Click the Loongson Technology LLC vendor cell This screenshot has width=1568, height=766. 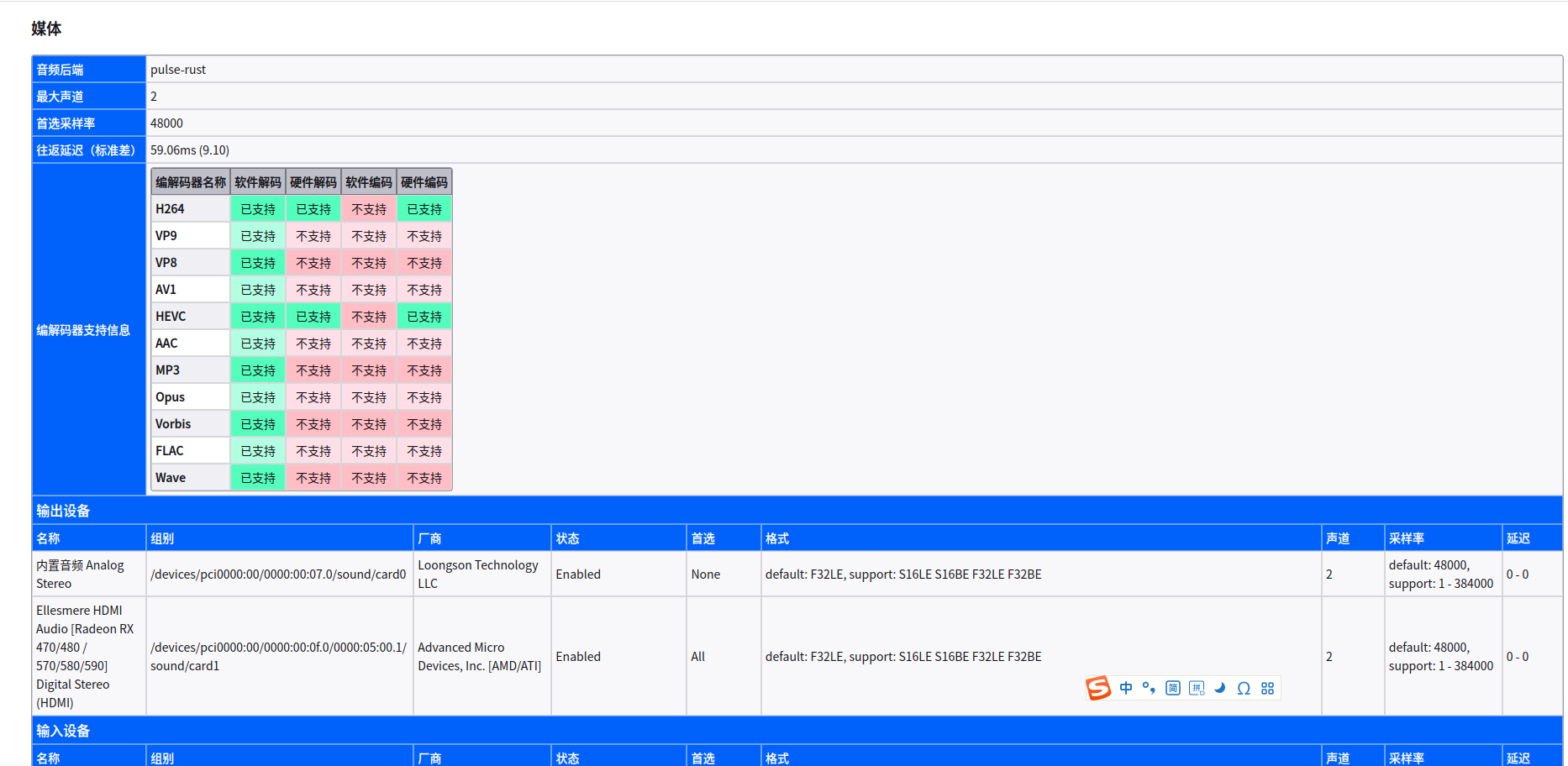[x=481, y=574]
